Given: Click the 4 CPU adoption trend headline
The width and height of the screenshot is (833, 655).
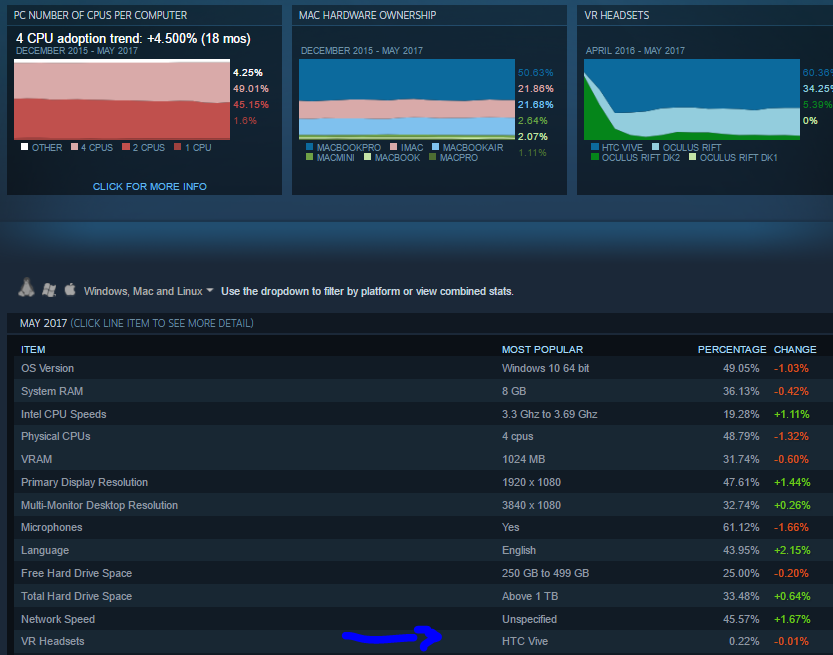Looking at the screenshot, I should pos(133,38).
